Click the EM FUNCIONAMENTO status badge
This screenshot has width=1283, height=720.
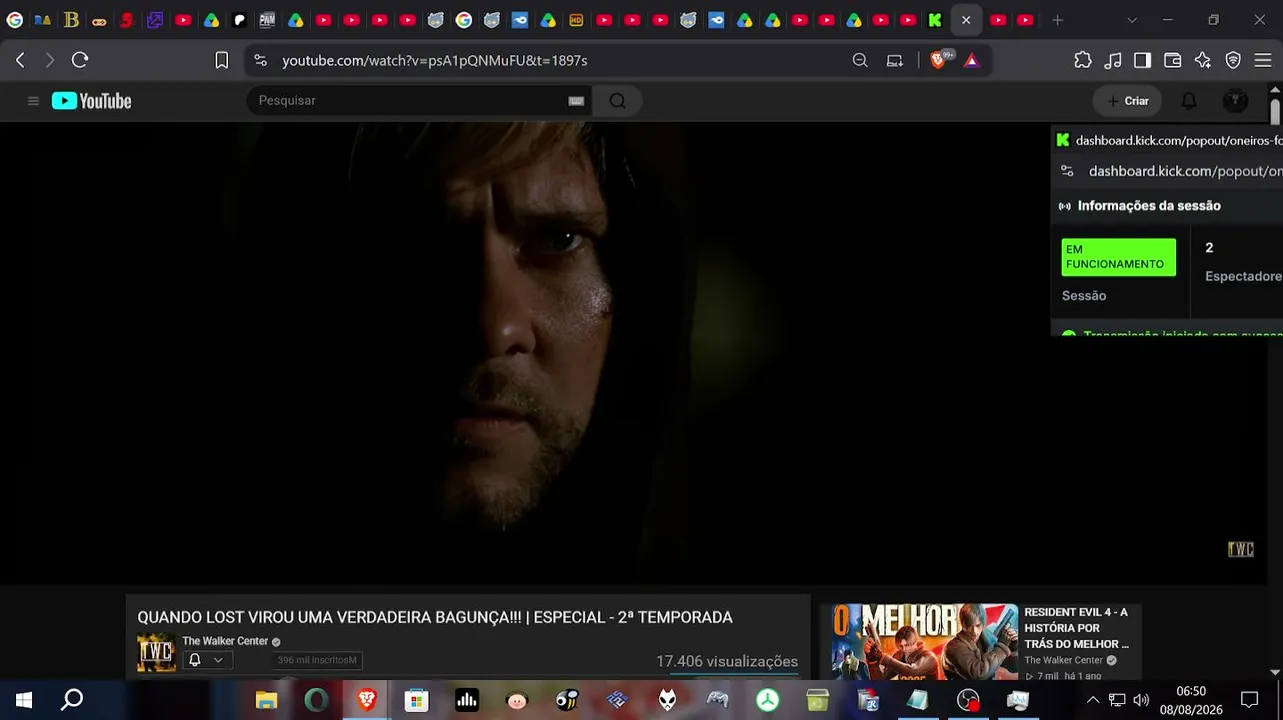[x=1118, y=257]
